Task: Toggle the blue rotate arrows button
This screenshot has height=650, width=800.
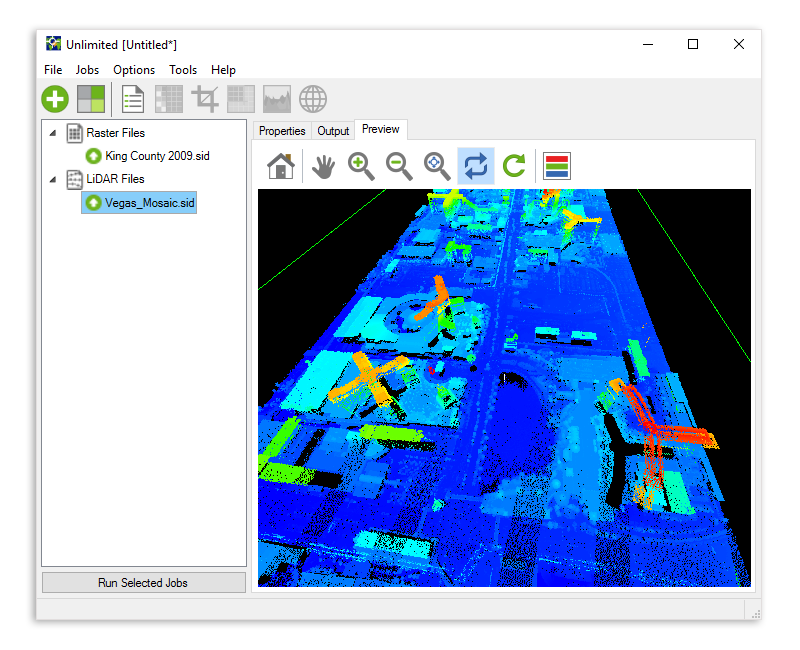Action: pos(476,166)
